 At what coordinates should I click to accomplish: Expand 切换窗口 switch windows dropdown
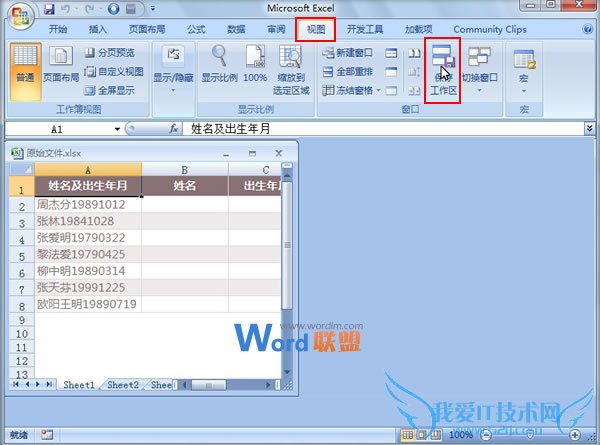(479, 70)
